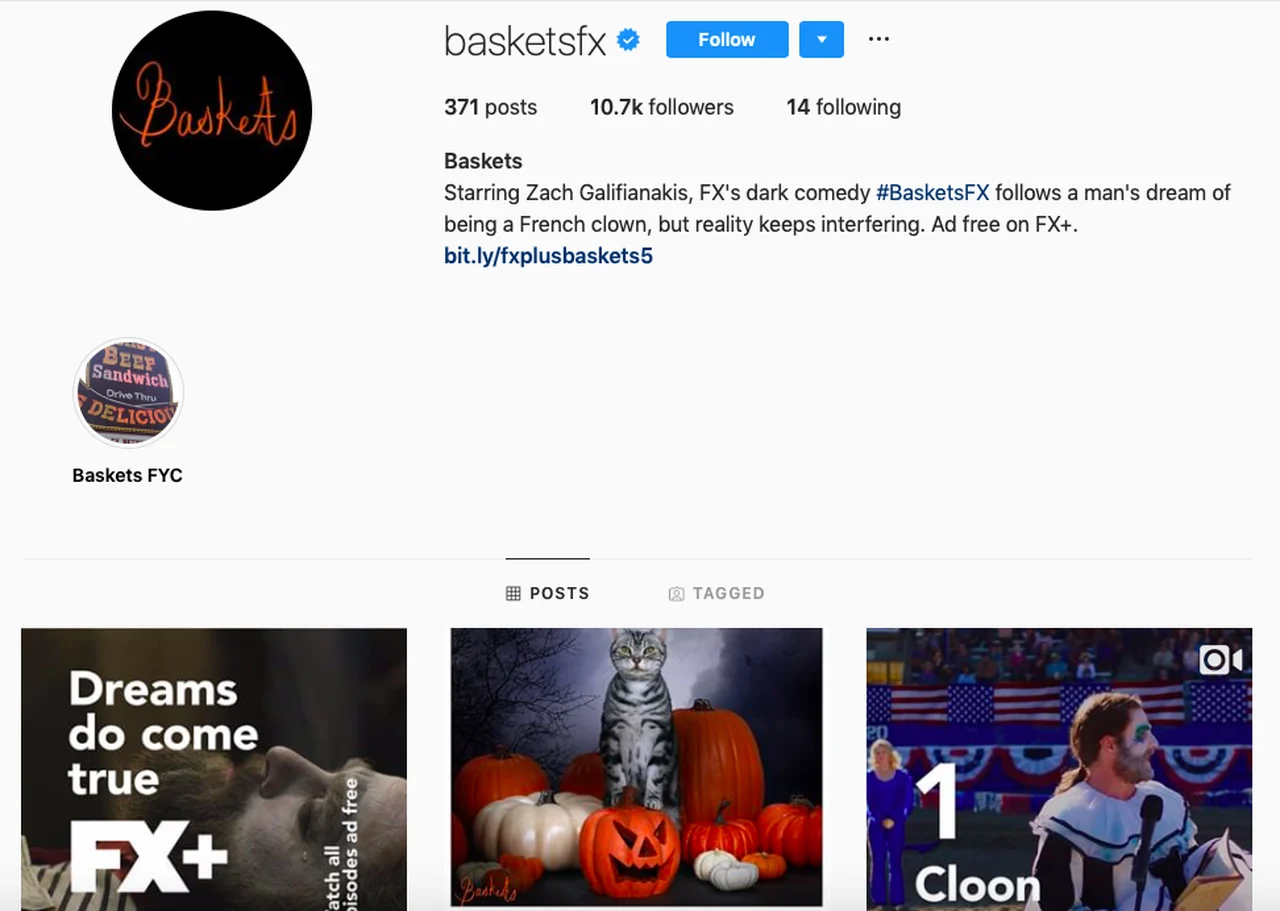Open the bit.ly/fxplusbaskets5 link
Viewport: 1280px width, 911px height.
coord(548,256)
